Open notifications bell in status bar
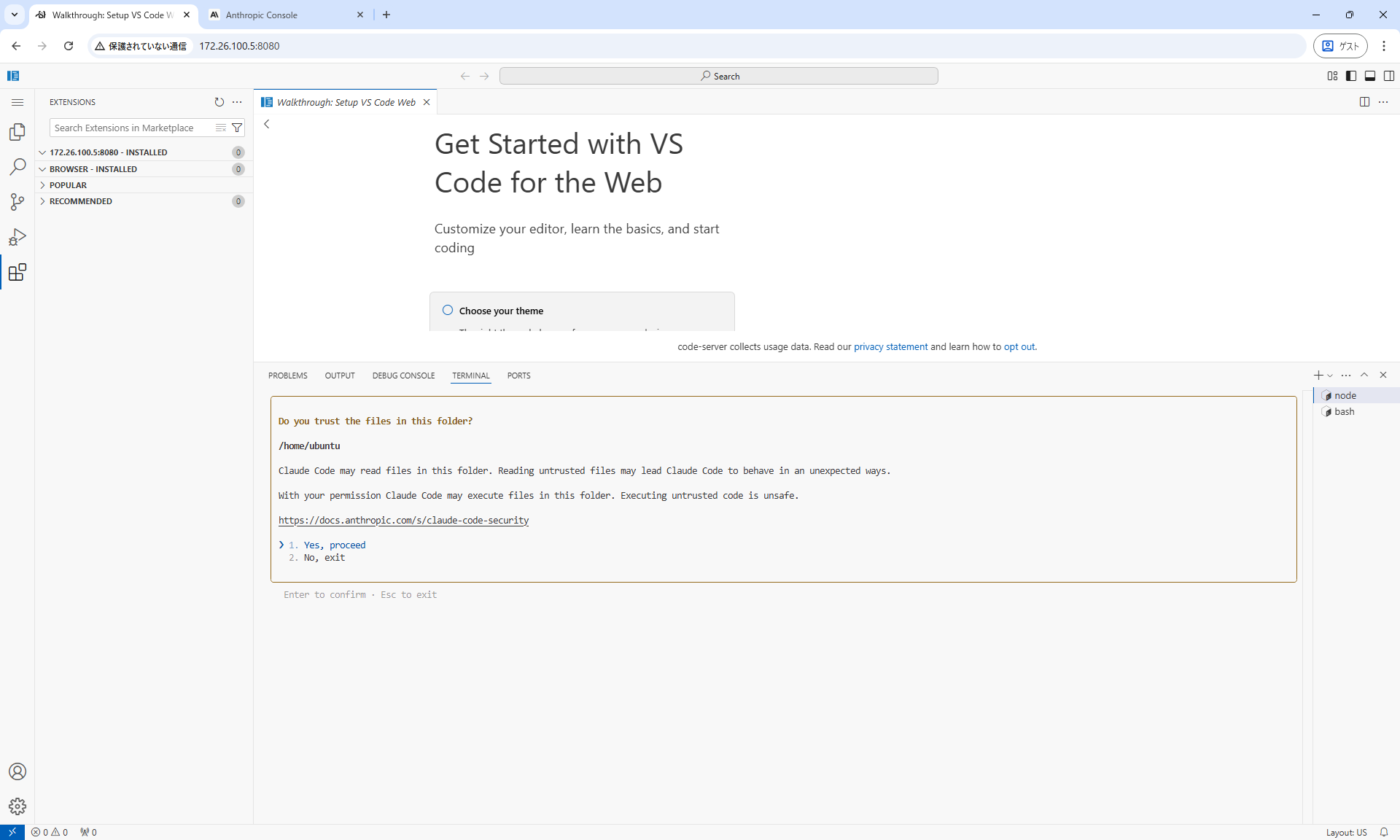Image resolution: width=1400 pixels, height=840 pixels. coord(1383,832)
